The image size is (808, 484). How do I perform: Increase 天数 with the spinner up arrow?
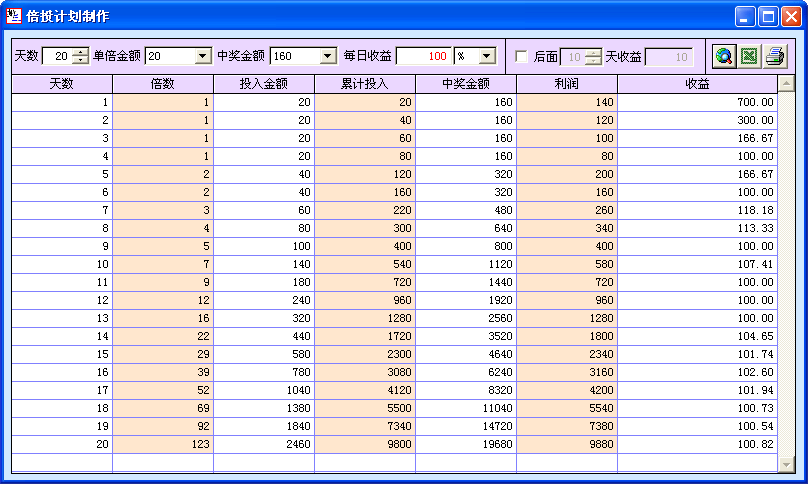80,52
